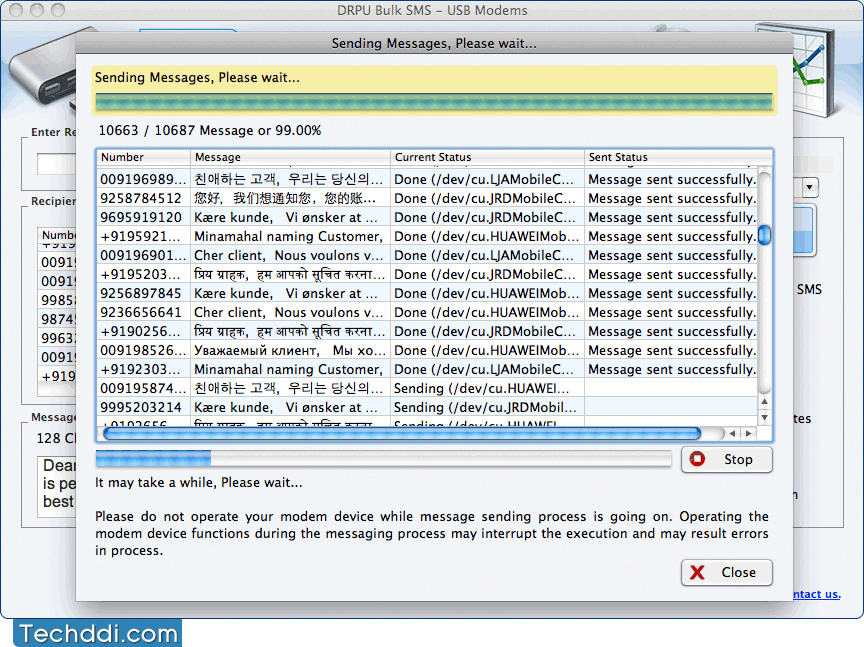Select number +9195921... in the table
Screen dimensions: 864x647
(x=141, y=236)
